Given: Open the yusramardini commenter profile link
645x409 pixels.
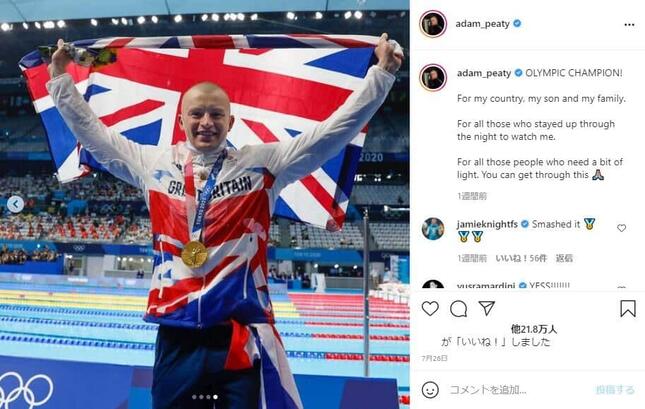Looking at the screenshot, I should (486, 286).
